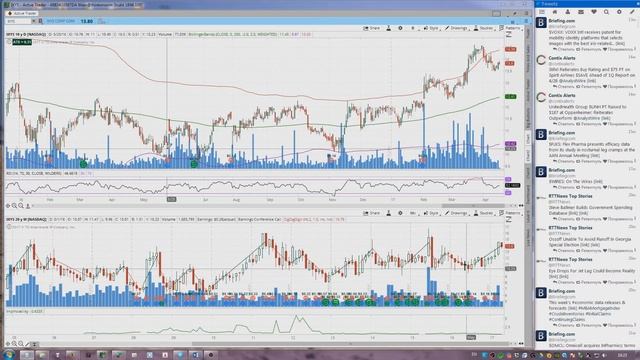Click the symbol entry field
The image size is (640, 360).
(18, 21)
